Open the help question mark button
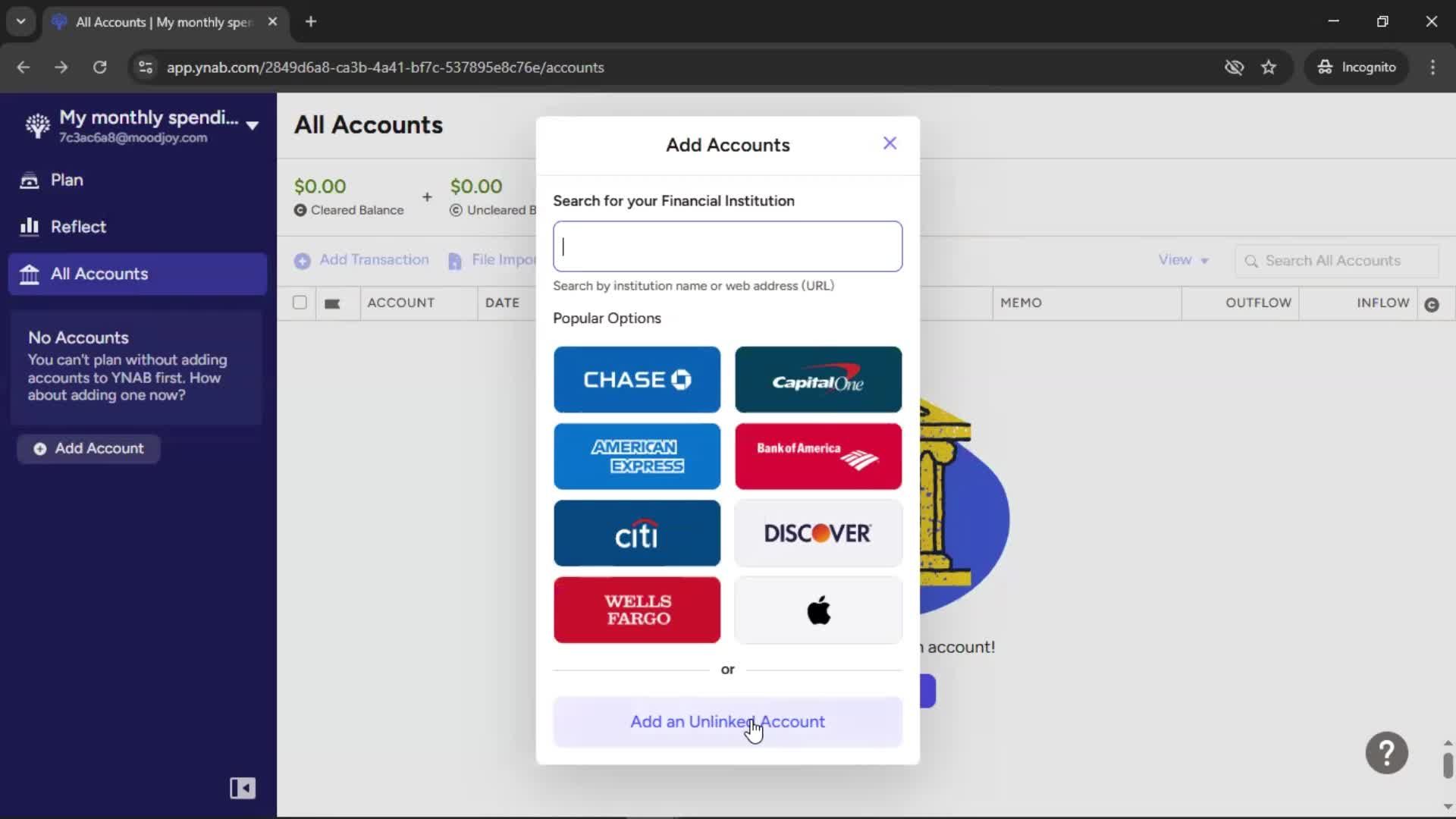The width and height of the screenshot is (1456, 819). tap(1386, 753)
